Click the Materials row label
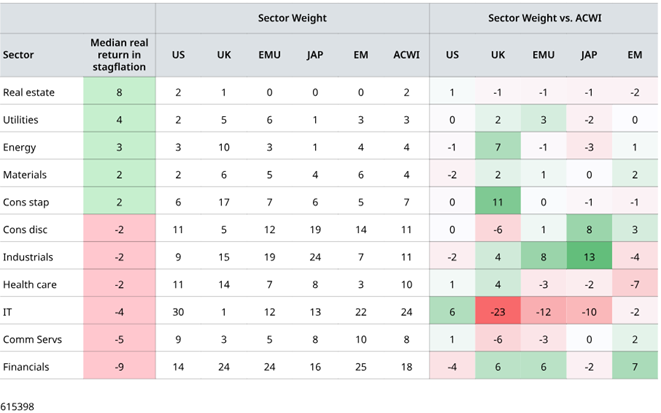 click(26, 174)
